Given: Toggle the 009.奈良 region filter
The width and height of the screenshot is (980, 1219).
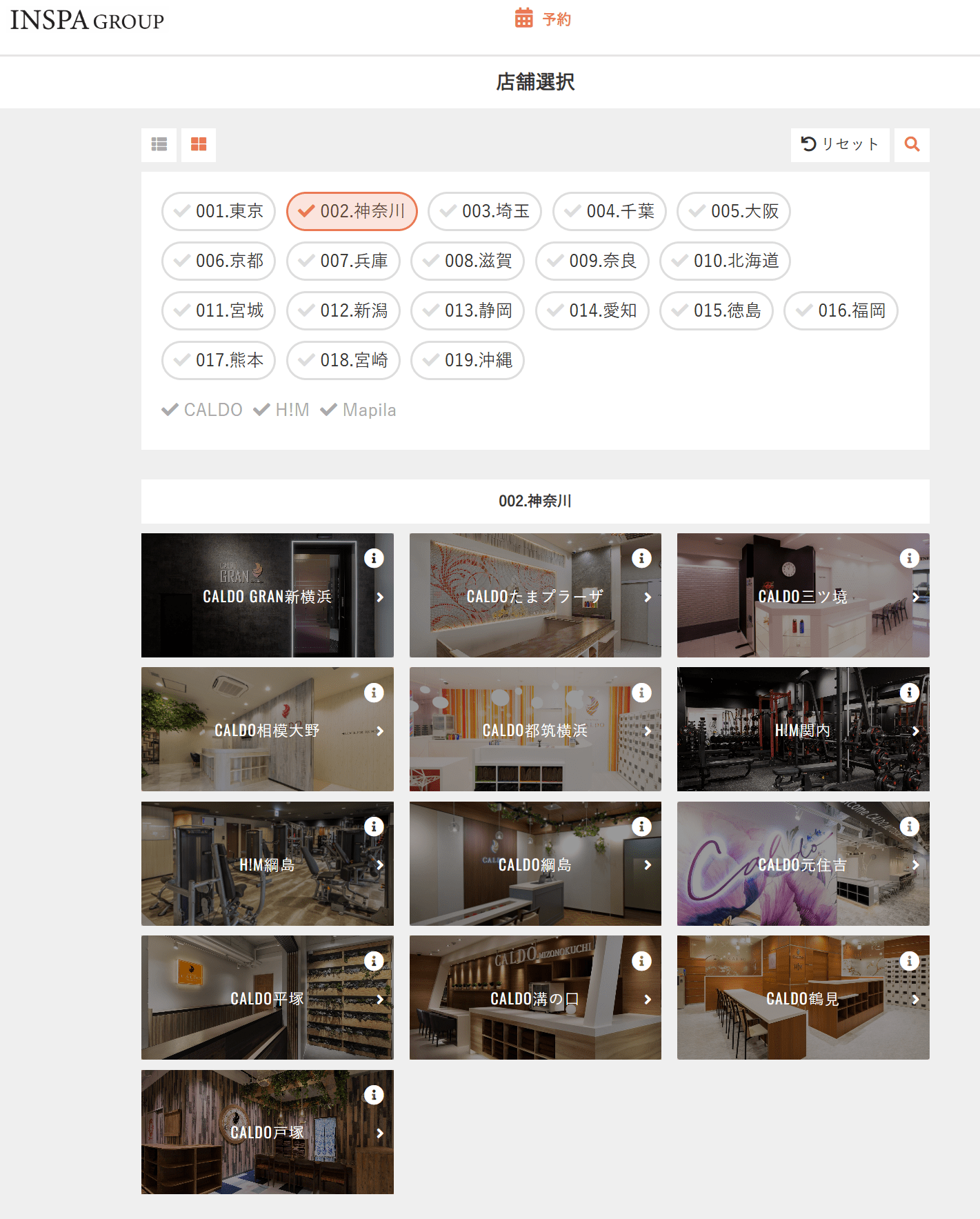Looking at the screenshot, I should tap(592, 261).
